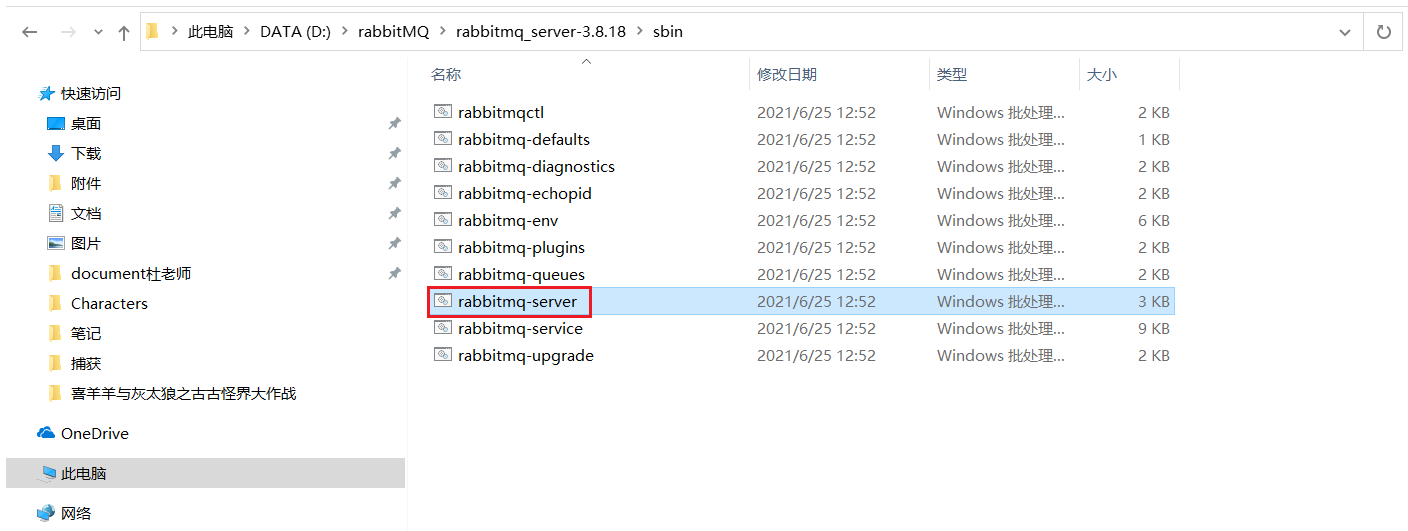Image resolution: width=1408 pixels, height=531 pixels.
Task: Select file name rabbitmq-plugins
Action: pos(521,247)
